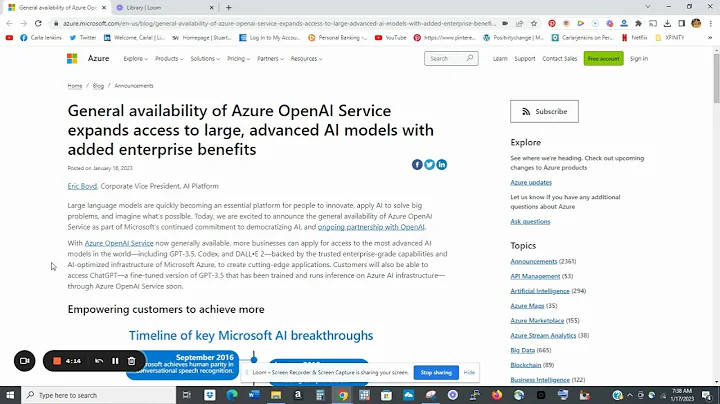The width and height of the screenshot is (720, 404).
Task: Select the General availability of Azure tab
Action: tap(57, 7)
